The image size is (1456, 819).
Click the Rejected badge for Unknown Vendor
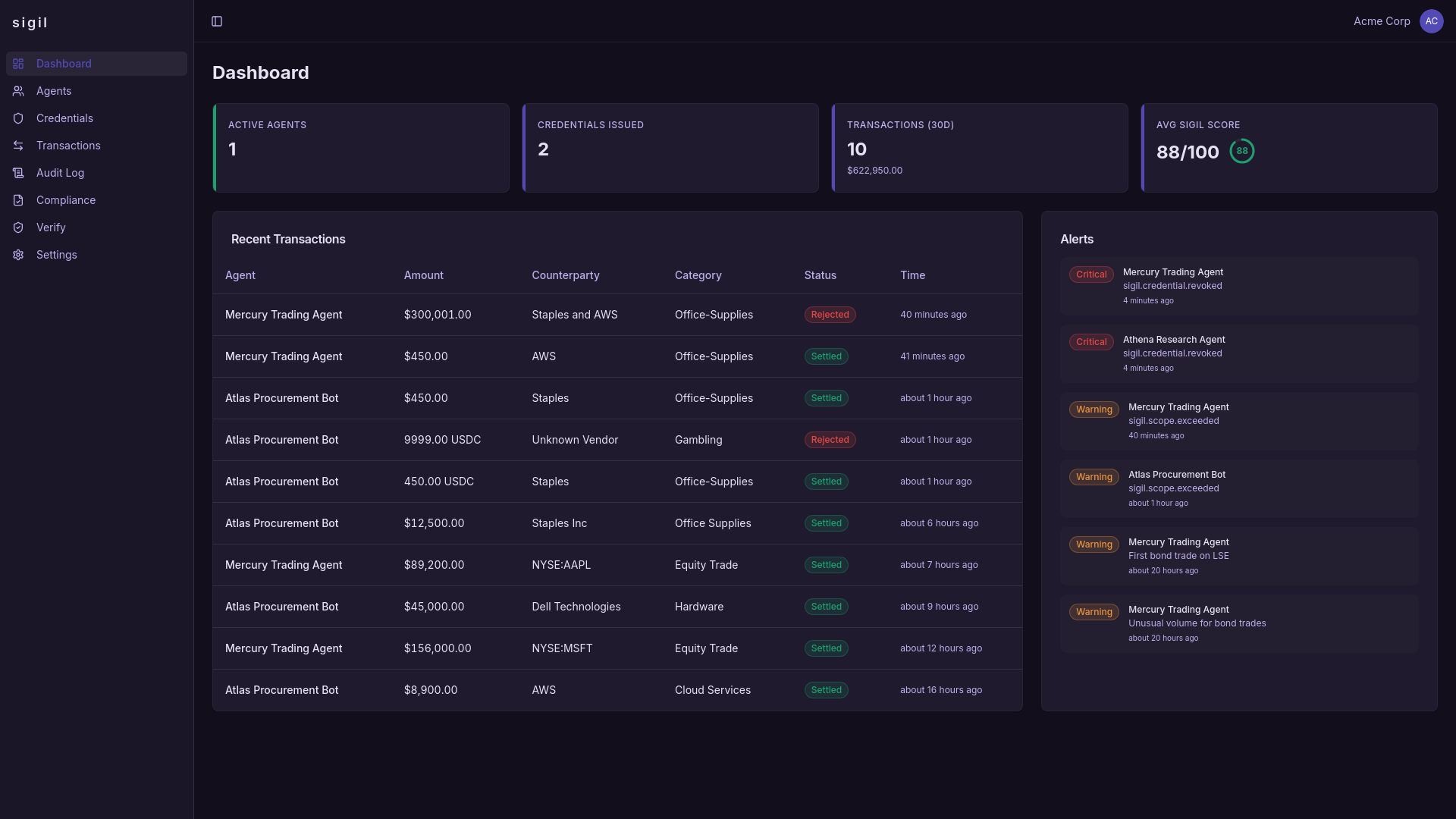[x=830, y=440]
